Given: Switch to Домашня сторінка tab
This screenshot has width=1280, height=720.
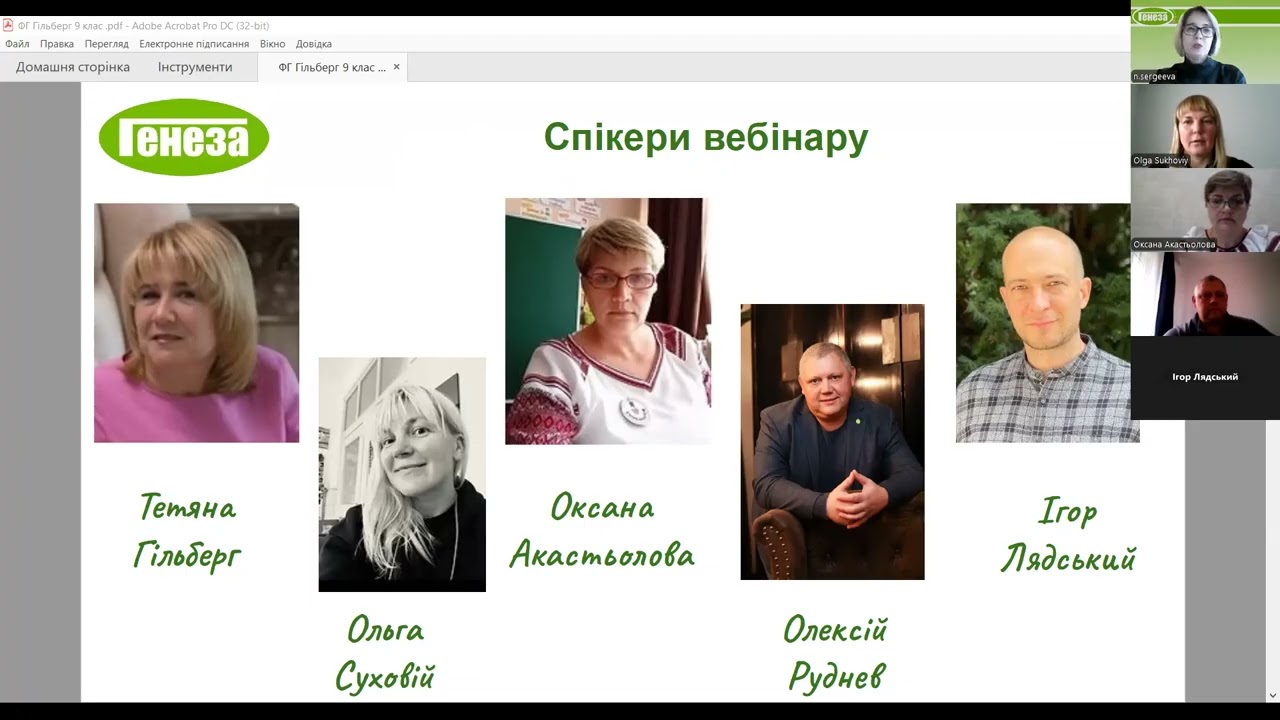Looking at the screenshot, I should [73, 67].
